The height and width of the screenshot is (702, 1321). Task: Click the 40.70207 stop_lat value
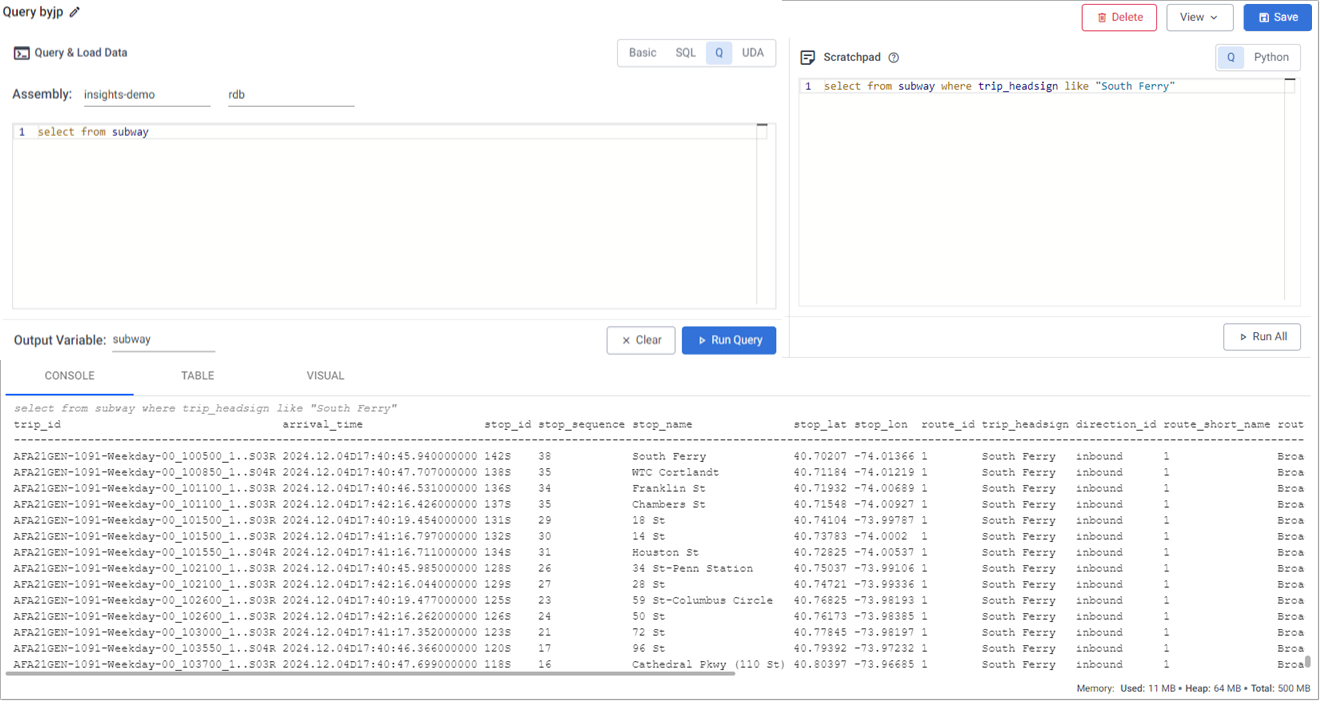pyautogui.click(x=820, y=457)
